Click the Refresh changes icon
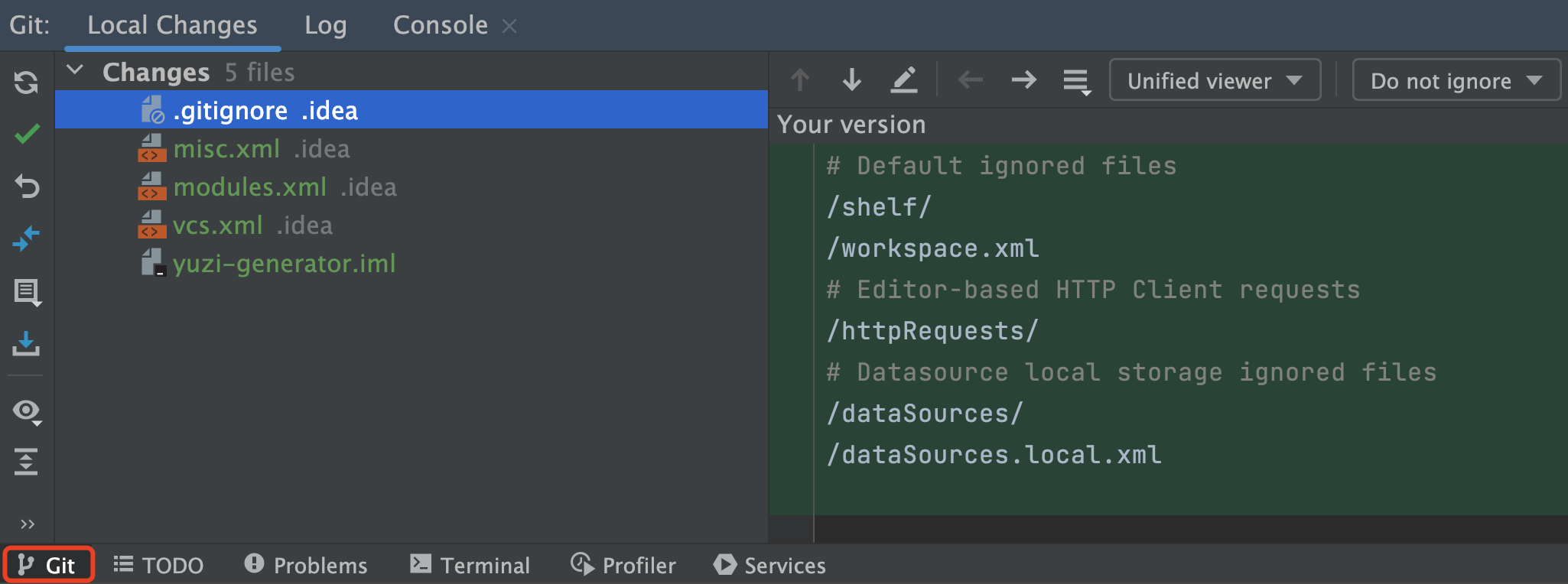The width and height of the screenshot is (1568, 584). pos(26,82)
